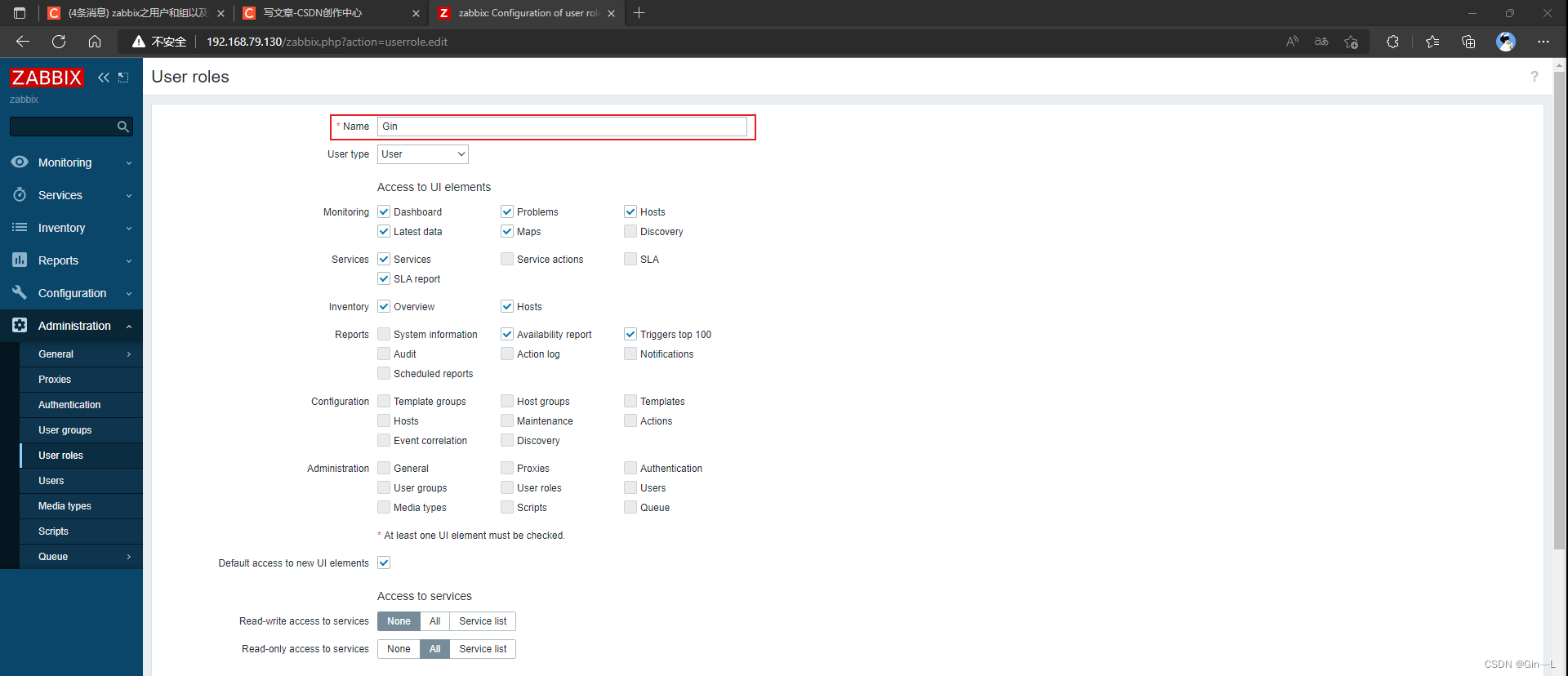Check the Scheduled reports checkbox
Screen dimensions: 1568x676
pos(384,373)
